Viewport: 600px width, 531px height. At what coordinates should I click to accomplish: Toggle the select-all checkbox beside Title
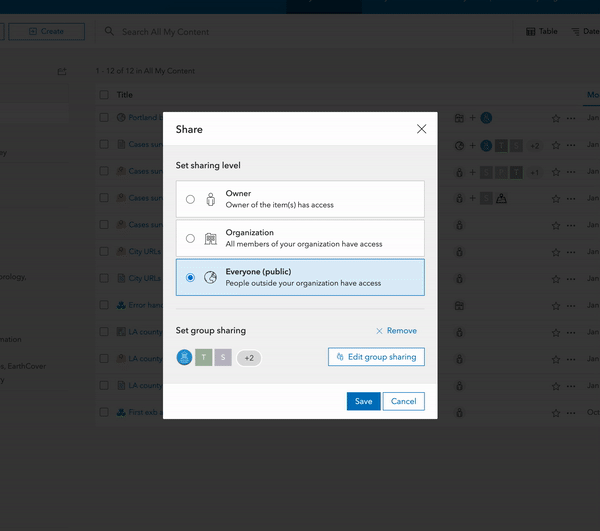(104, 95)
